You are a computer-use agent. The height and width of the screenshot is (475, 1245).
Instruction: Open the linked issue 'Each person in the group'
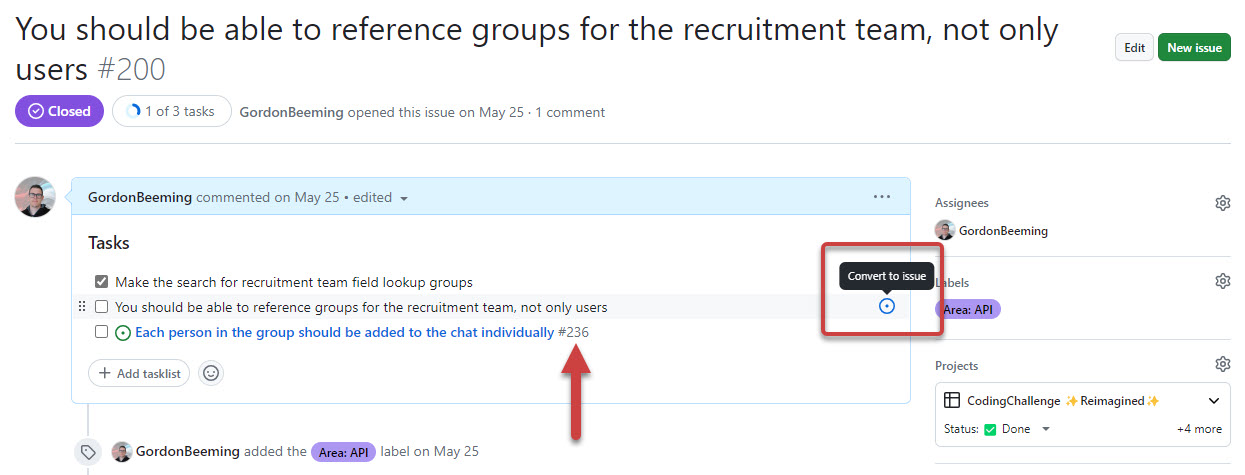[x=344, y=332]
